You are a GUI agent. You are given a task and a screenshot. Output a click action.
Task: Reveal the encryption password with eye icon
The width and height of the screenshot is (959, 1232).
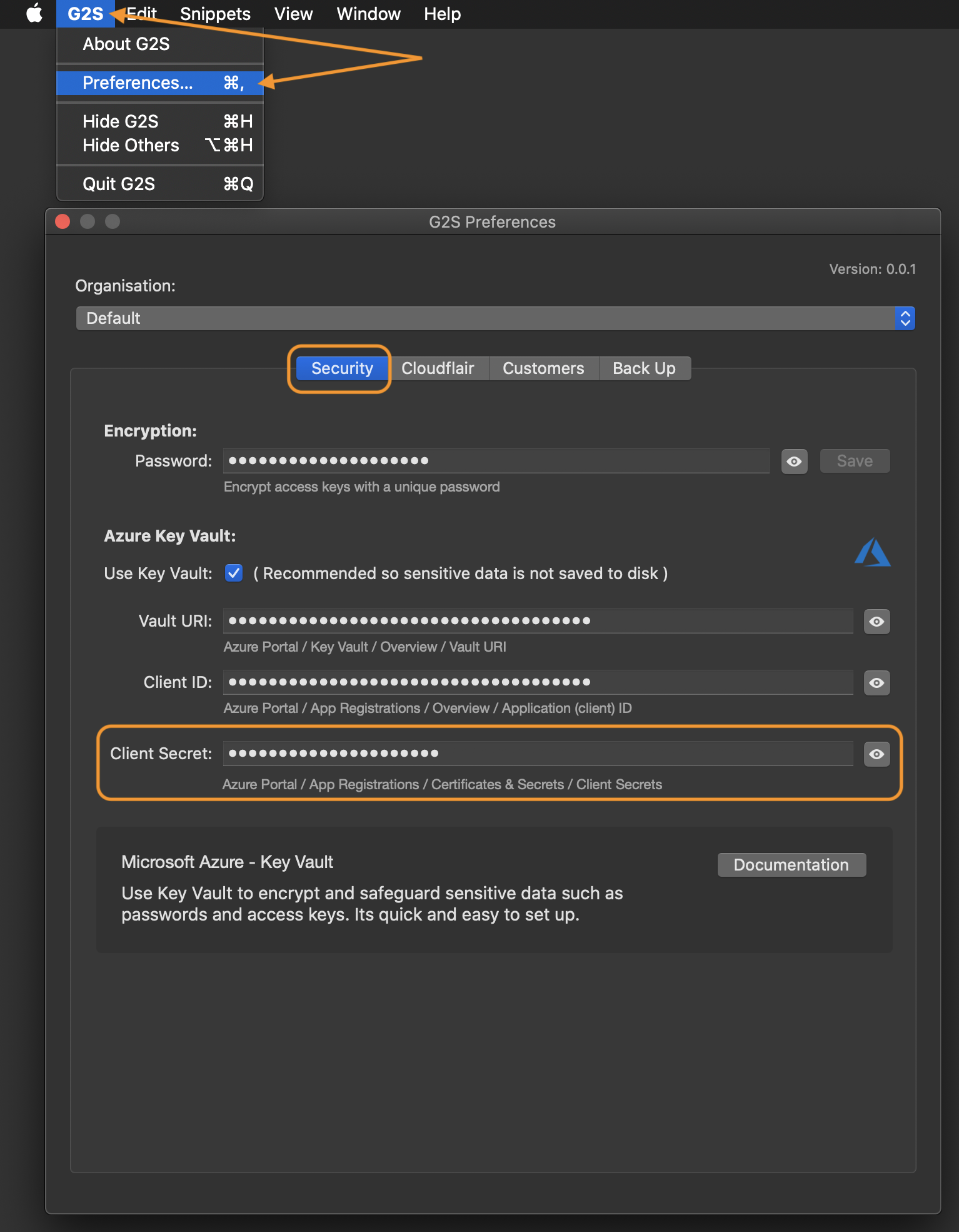pos(794,462)
